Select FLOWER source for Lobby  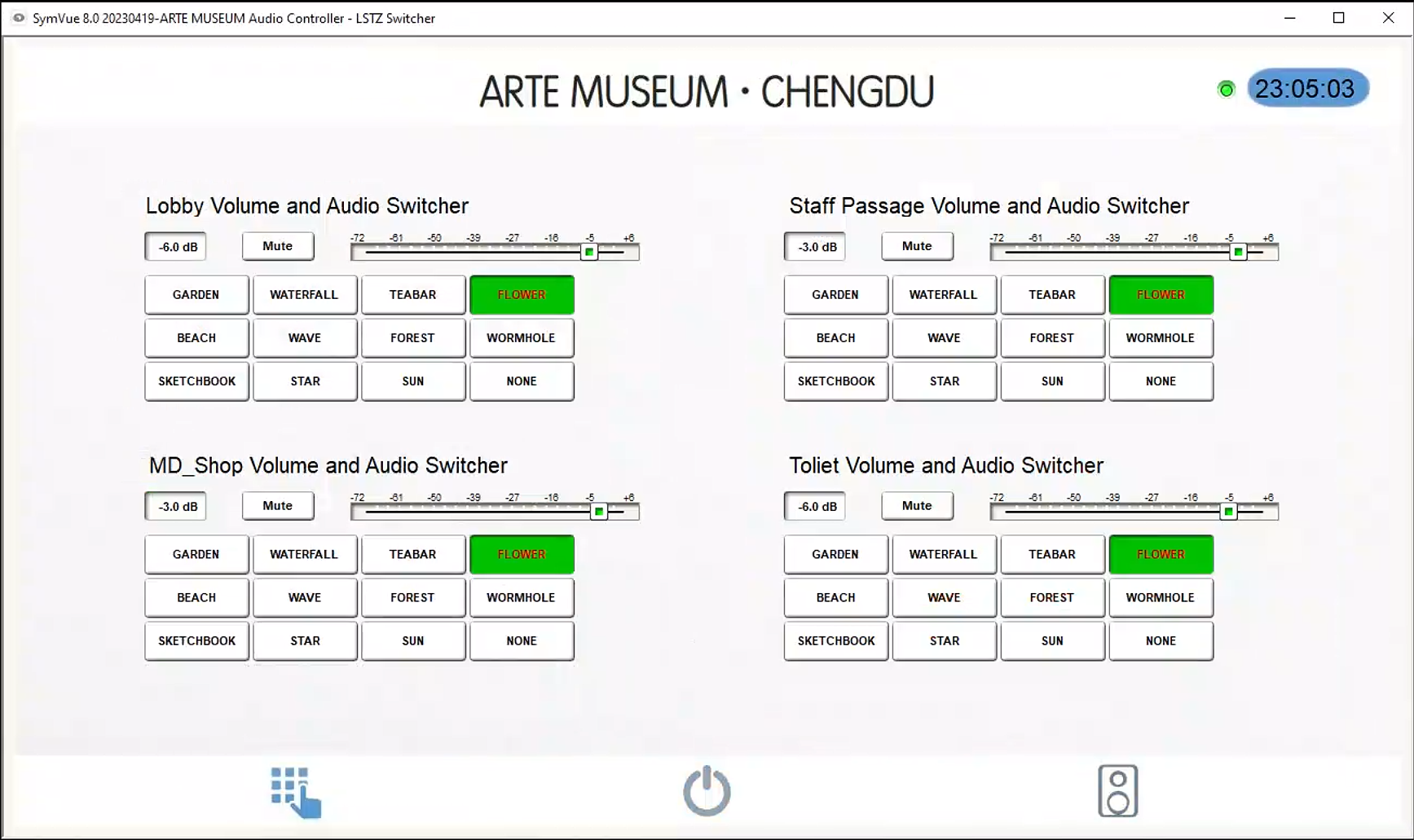(x=522, y=295)
